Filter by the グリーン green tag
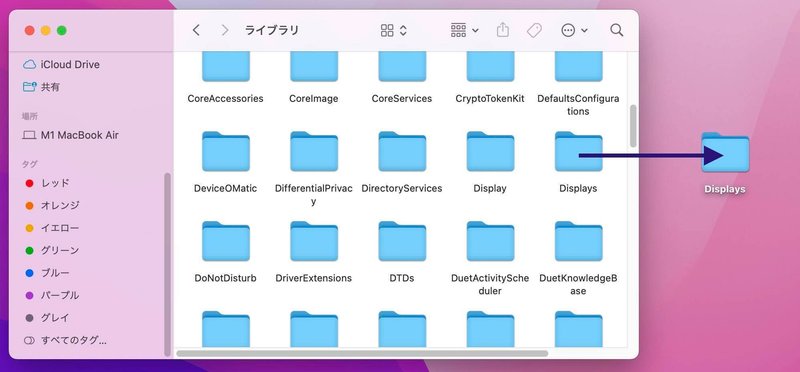This screenshot has width=800, height=372. 53,251
